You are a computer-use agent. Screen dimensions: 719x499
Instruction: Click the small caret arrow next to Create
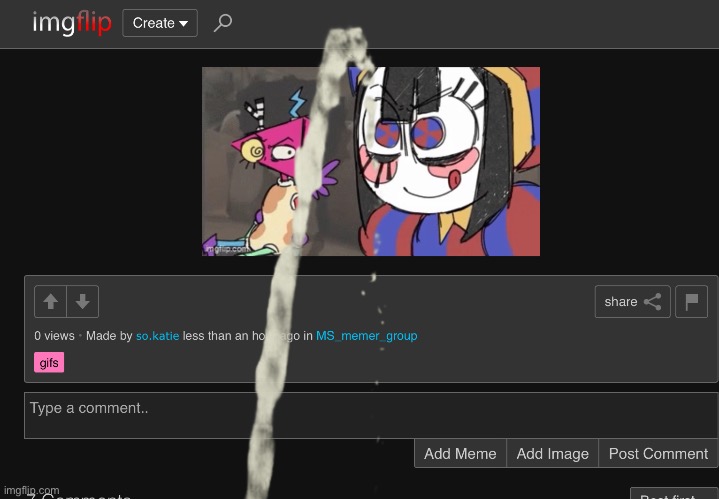(184, 24)
